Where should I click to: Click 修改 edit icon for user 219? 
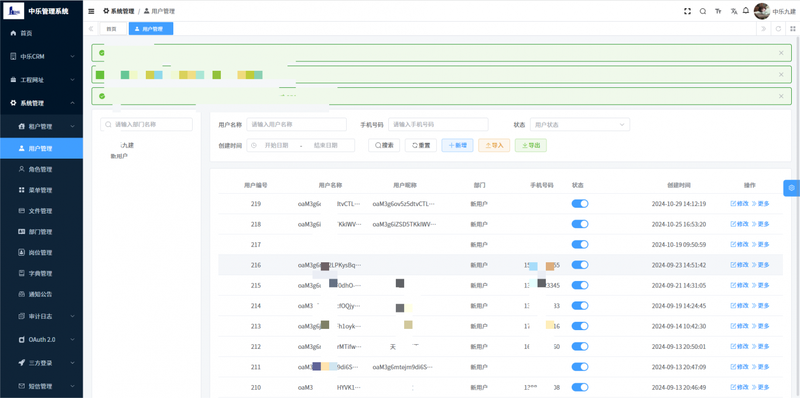coord(740,204)
